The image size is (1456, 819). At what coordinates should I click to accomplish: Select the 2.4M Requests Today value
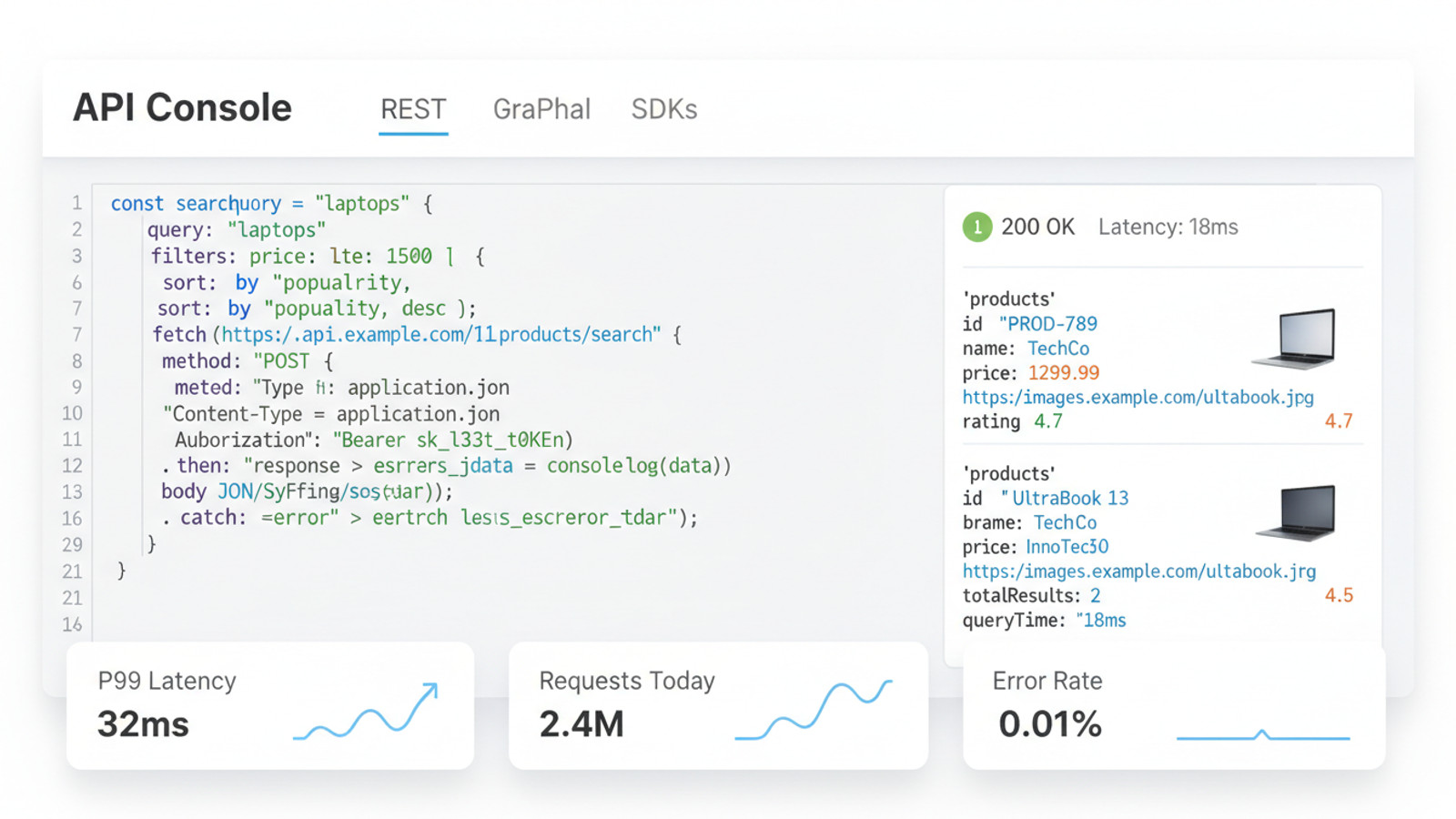[581, 724]
